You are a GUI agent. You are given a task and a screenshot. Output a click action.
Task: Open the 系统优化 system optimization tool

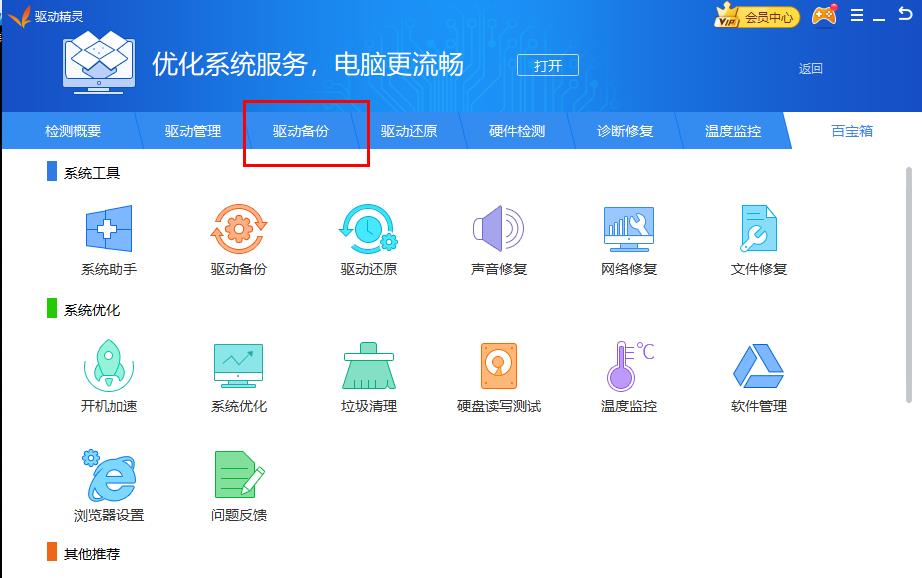(238, 375)
